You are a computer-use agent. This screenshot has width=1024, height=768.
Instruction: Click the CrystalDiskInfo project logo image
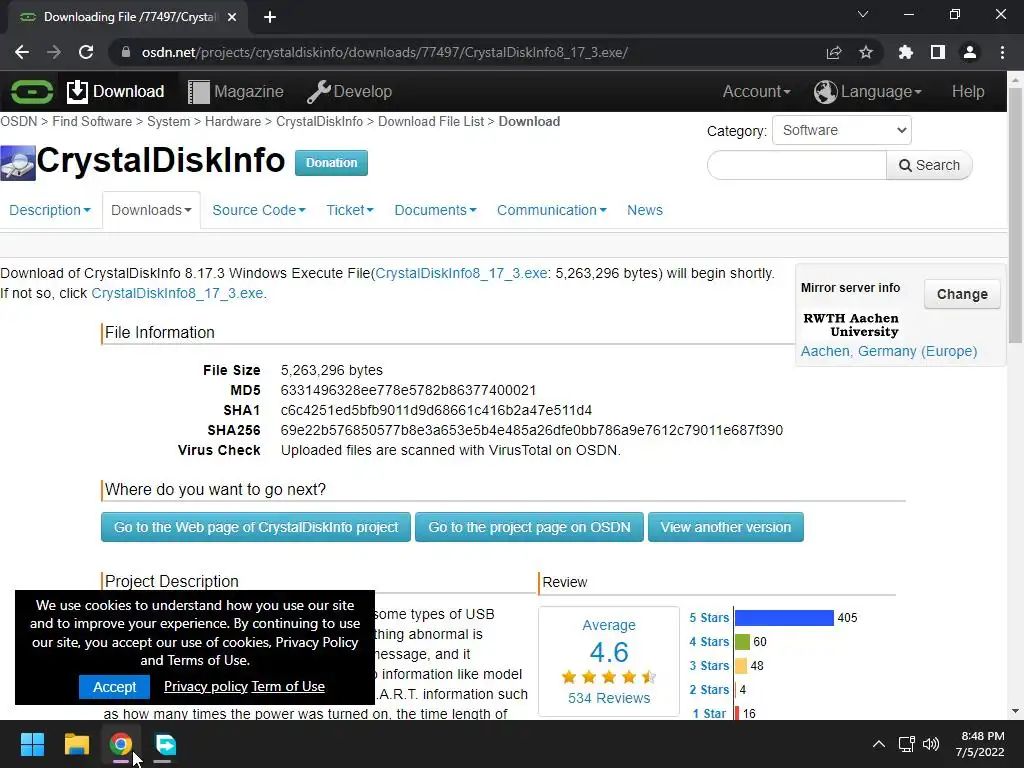tap(18, 162)
